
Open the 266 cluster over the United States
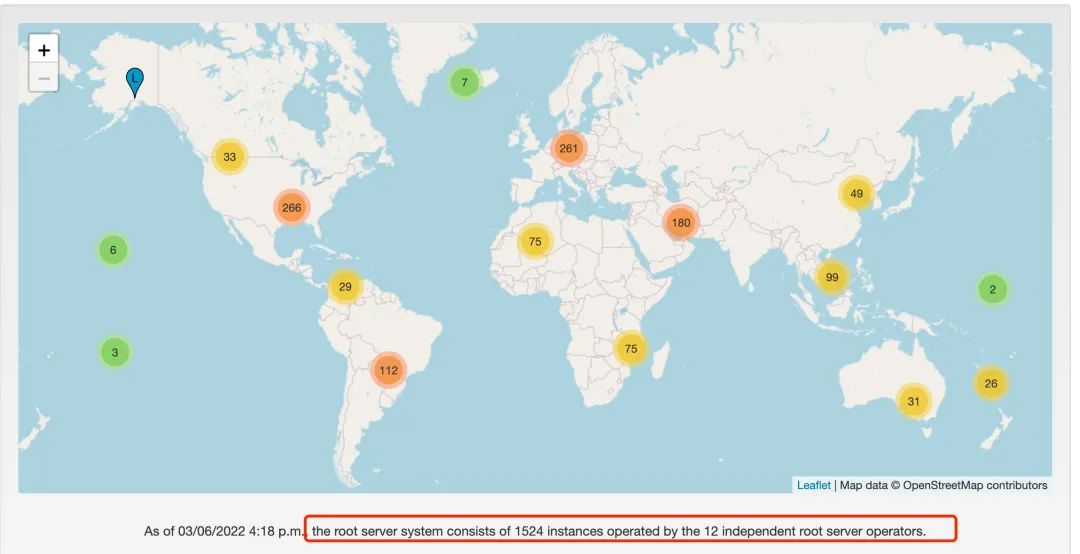click(292, 208)
